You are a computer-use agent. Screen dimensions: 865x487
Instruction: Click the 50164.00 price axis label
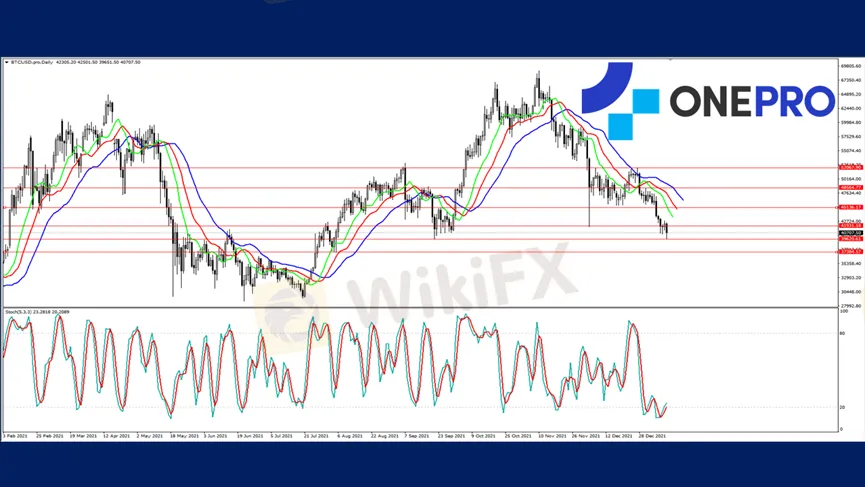(851, 179)
